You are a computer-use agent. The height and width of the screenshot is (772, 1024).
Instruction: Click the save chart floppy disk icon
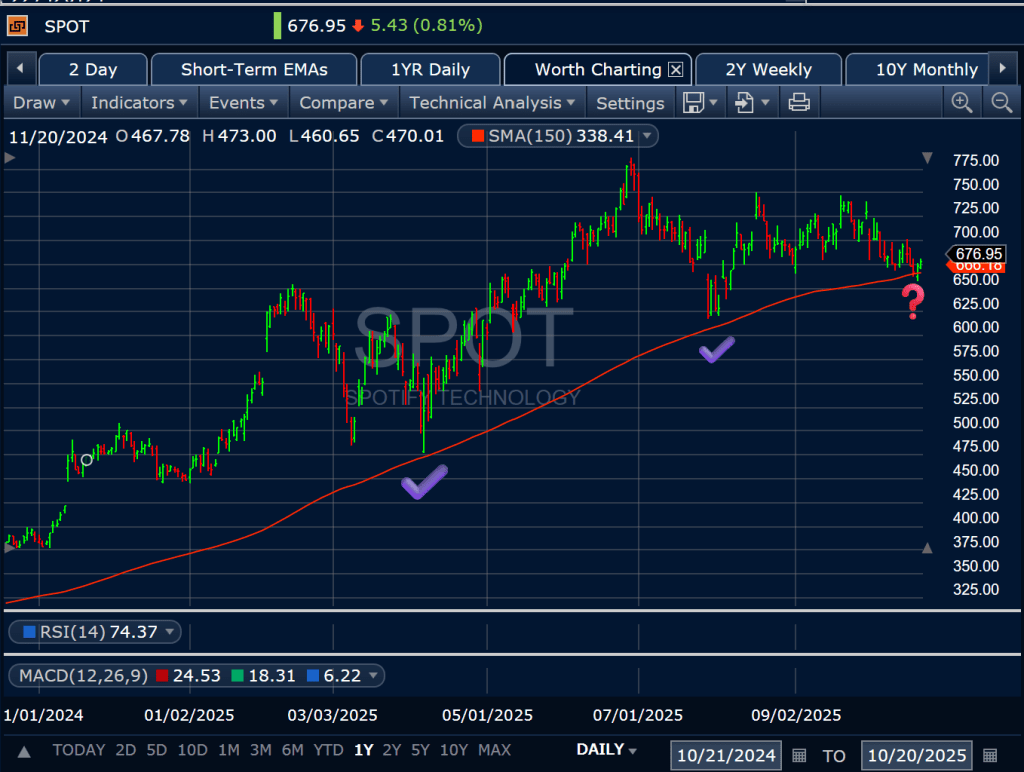tap(693, 102)
